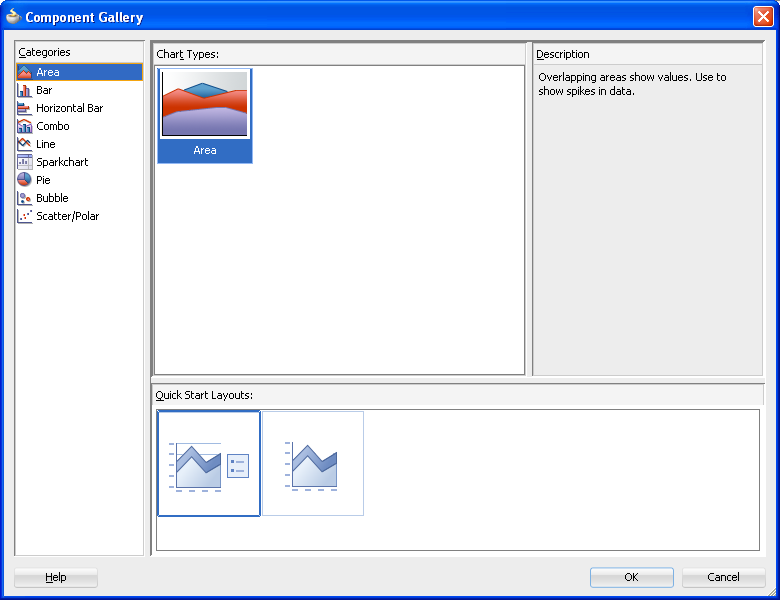Open Help for the Component Gallery
The width and height of the screenshot is (780, 600).
click(x=56, y=577)
